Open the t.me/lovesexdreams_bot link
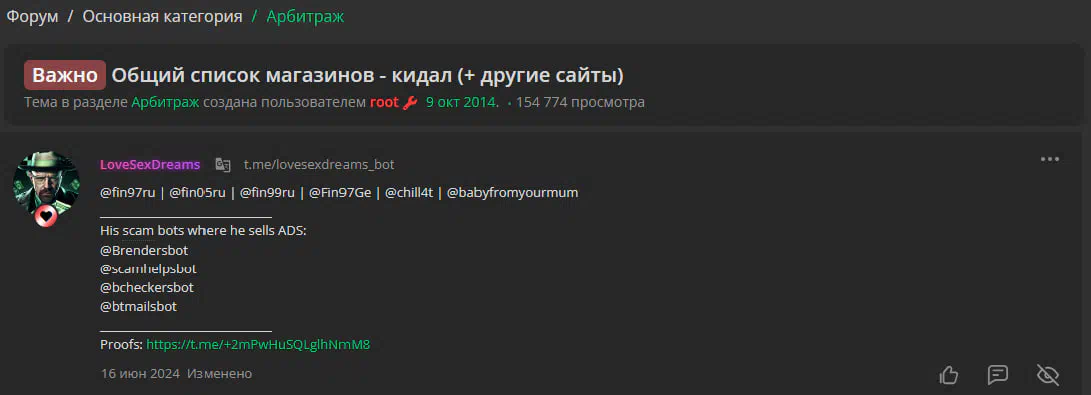The image size is (1091, 395). click(319, 165)
